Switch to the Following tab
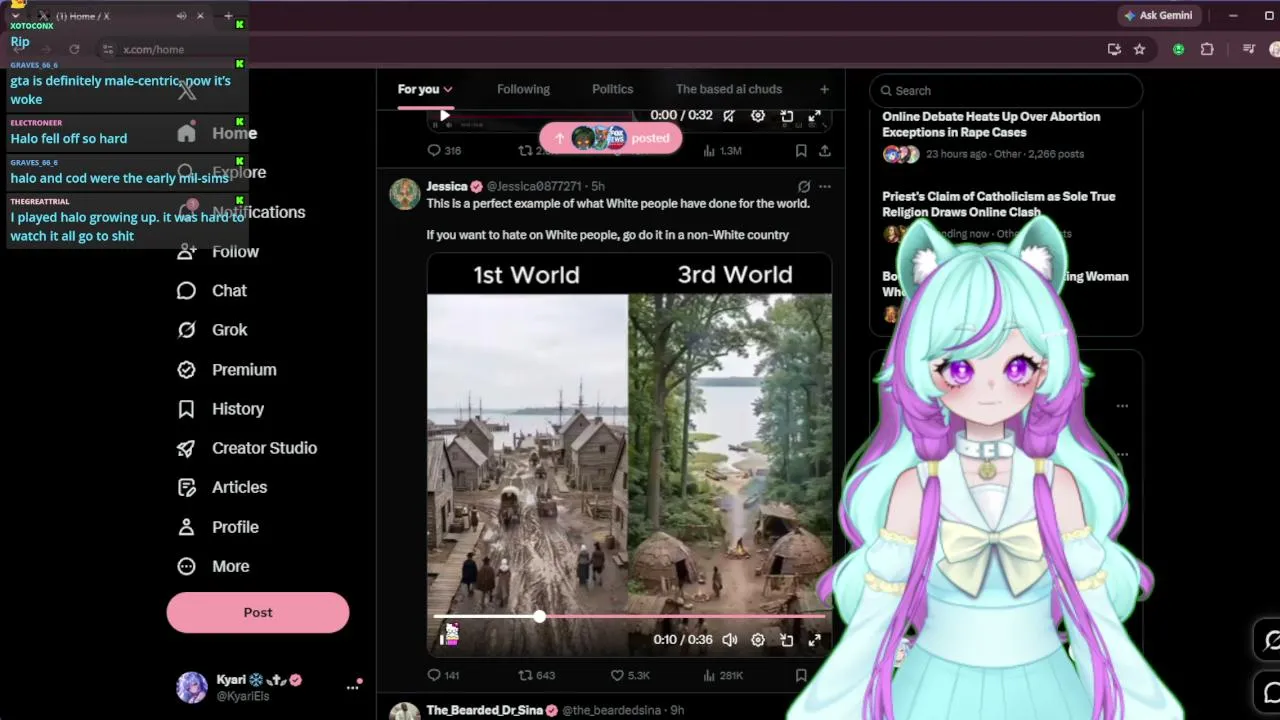Screen dimensions: 1280x720 pyautogui.click(x=523, y=89)
